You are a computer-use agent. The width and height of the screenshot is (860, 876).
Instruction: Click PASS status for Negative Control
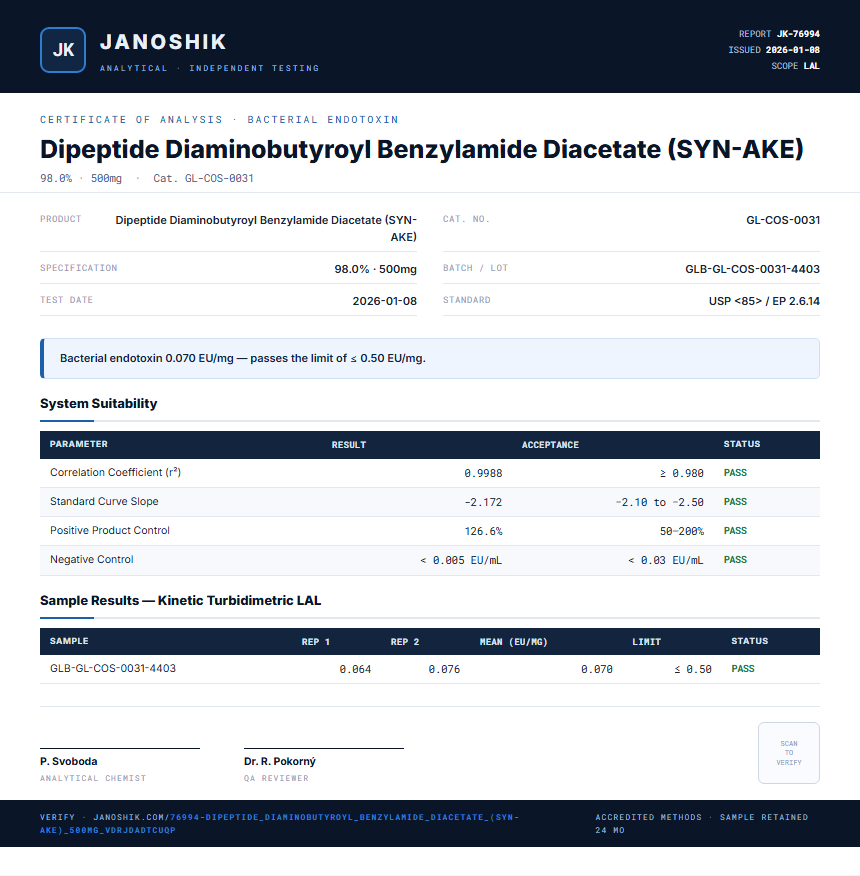pos(735,560)
